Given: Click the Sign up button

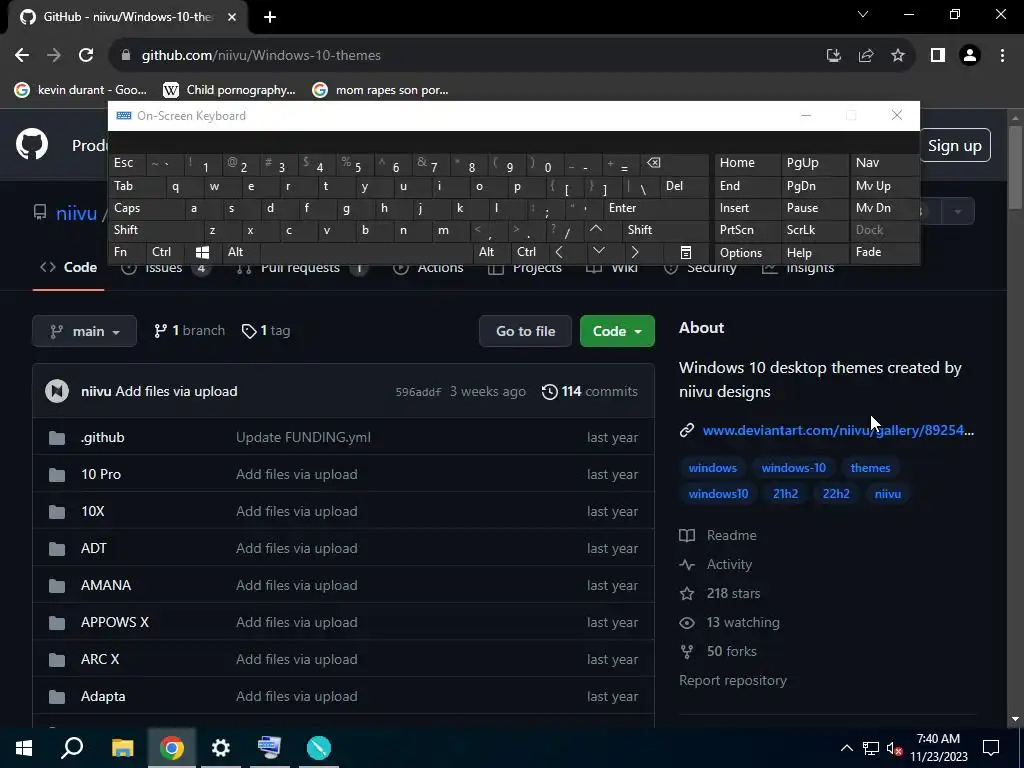Looking at the screenshot, I should point(954,146).
